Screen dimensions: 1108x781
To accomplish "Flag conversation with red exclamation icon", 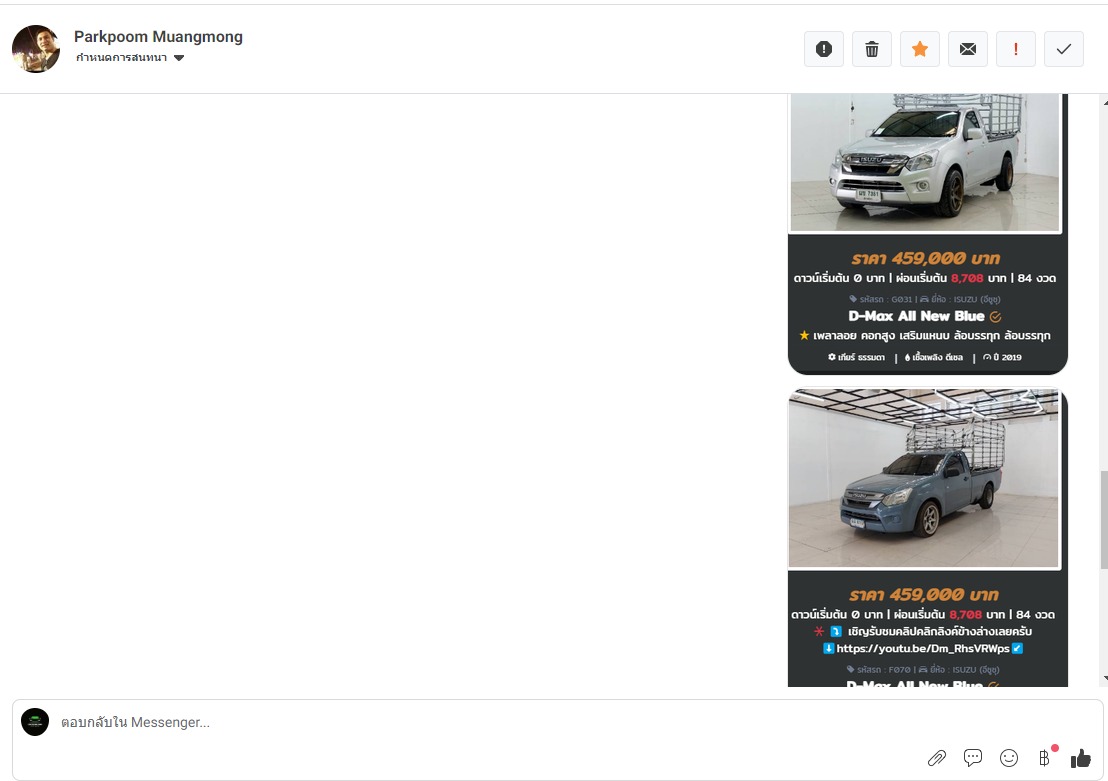I will tap(1016, 49).
